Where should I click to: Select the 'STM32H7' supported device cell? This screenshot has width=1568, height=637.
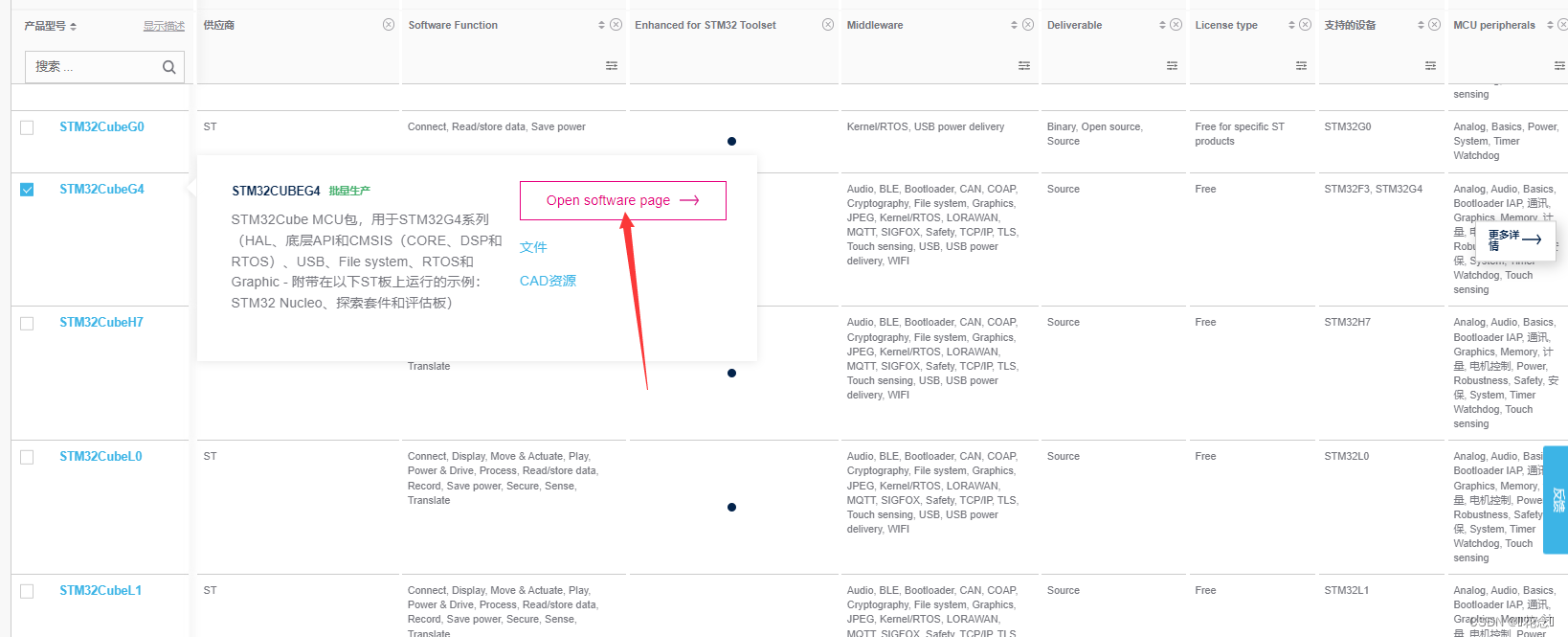coord(1347,322)
